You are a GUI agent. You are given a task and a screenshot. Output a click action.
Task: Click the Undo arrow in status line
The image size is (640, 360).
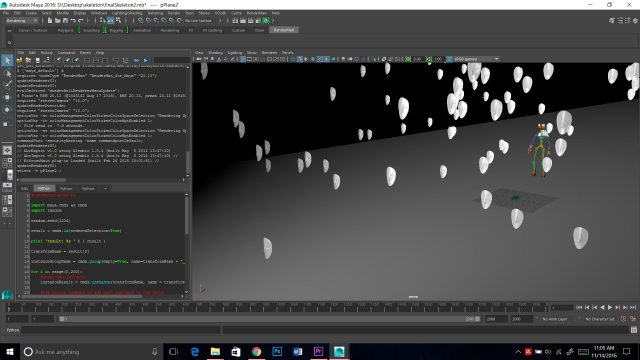[73, 20]
